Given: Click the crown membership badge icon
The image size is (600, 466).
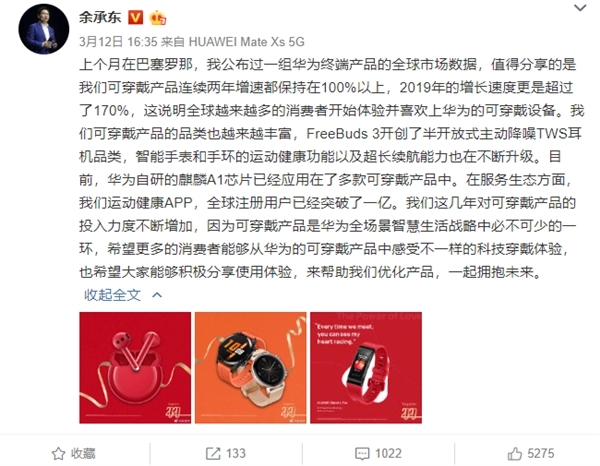Looking at the screenshot, I should coord(157,18).
